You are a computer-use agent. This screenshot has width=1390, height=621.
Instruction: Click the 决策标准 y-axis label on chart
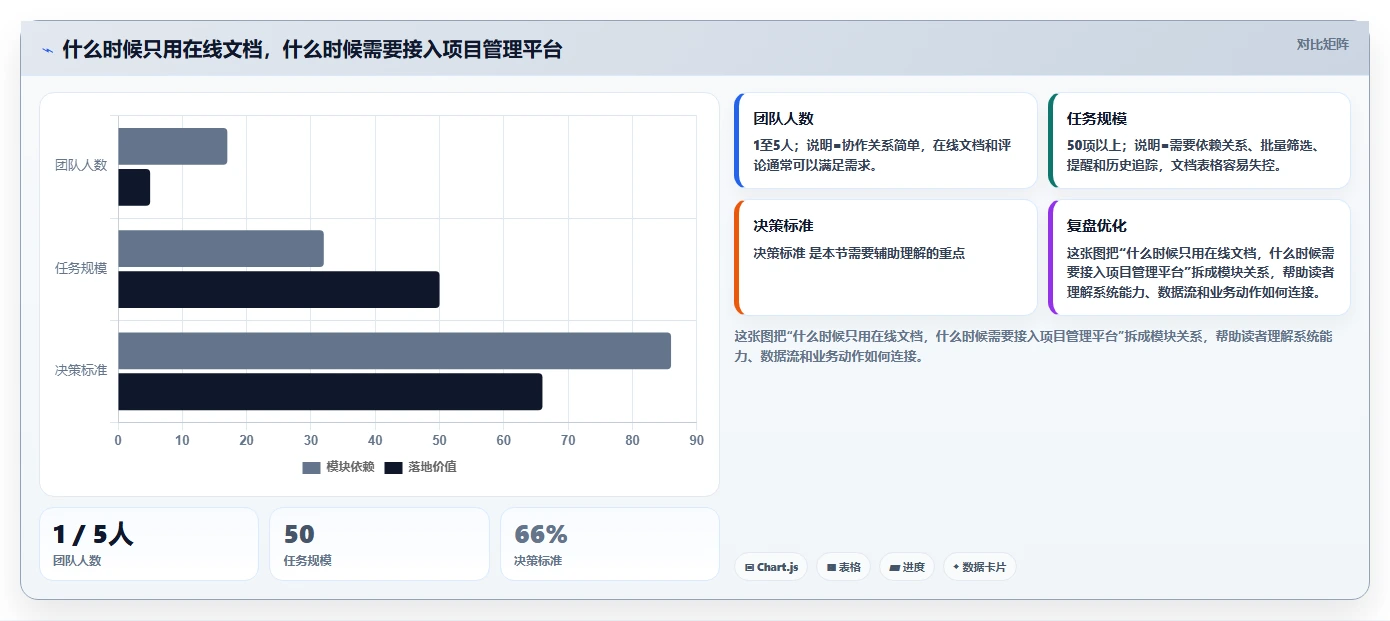[81, 370]
